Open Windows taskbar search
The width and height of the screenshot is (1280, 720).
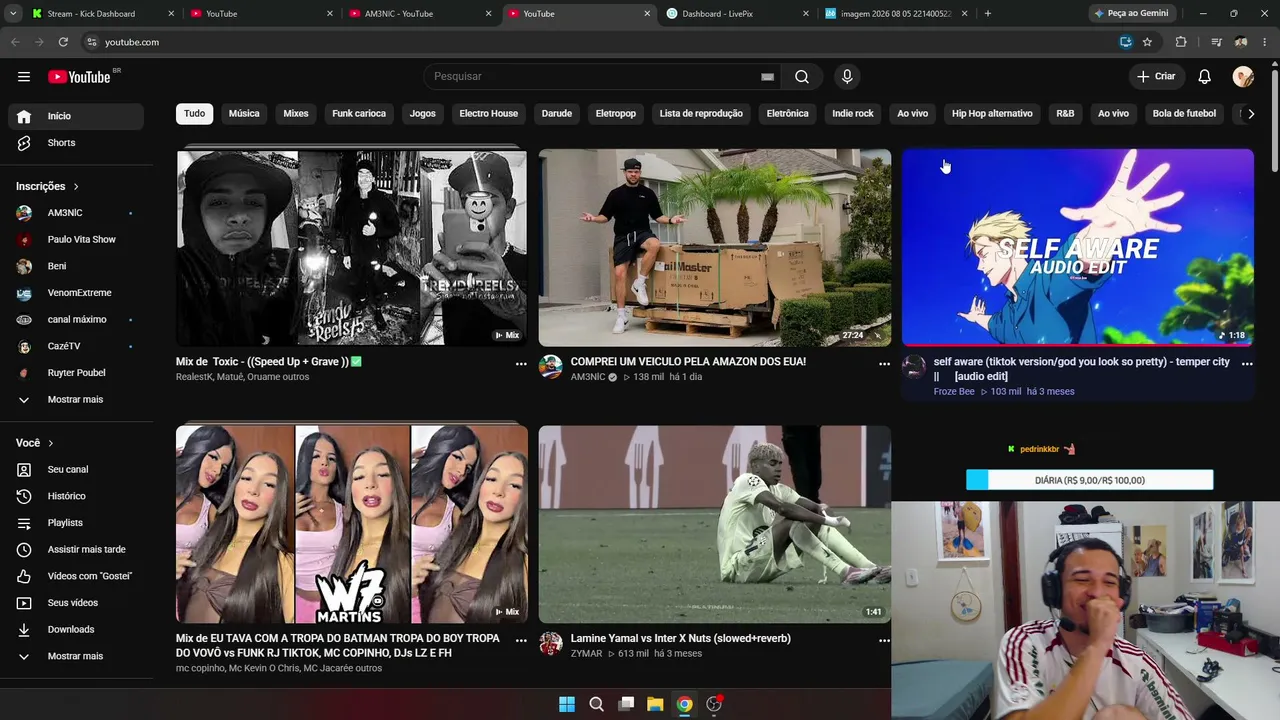(x=597, y=704)
